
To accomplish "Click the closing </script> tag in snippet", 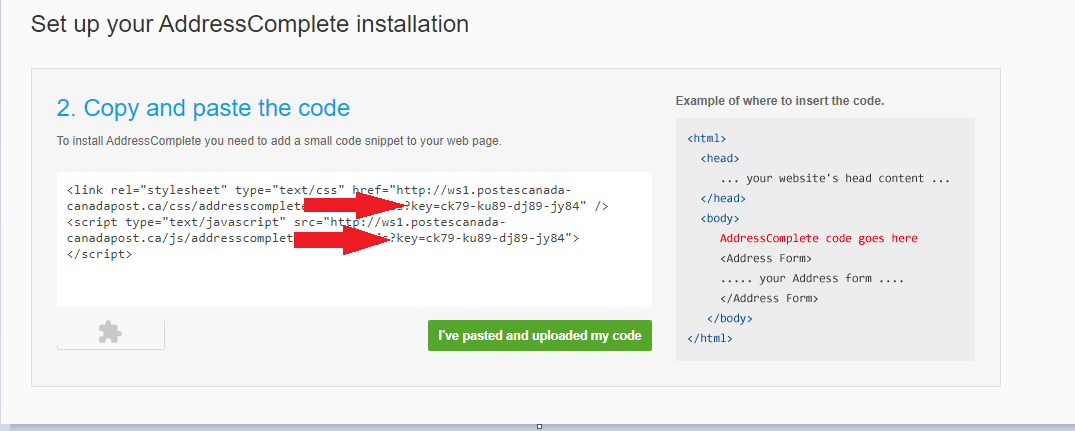I will pyautogui.click(x=99, y=254).
